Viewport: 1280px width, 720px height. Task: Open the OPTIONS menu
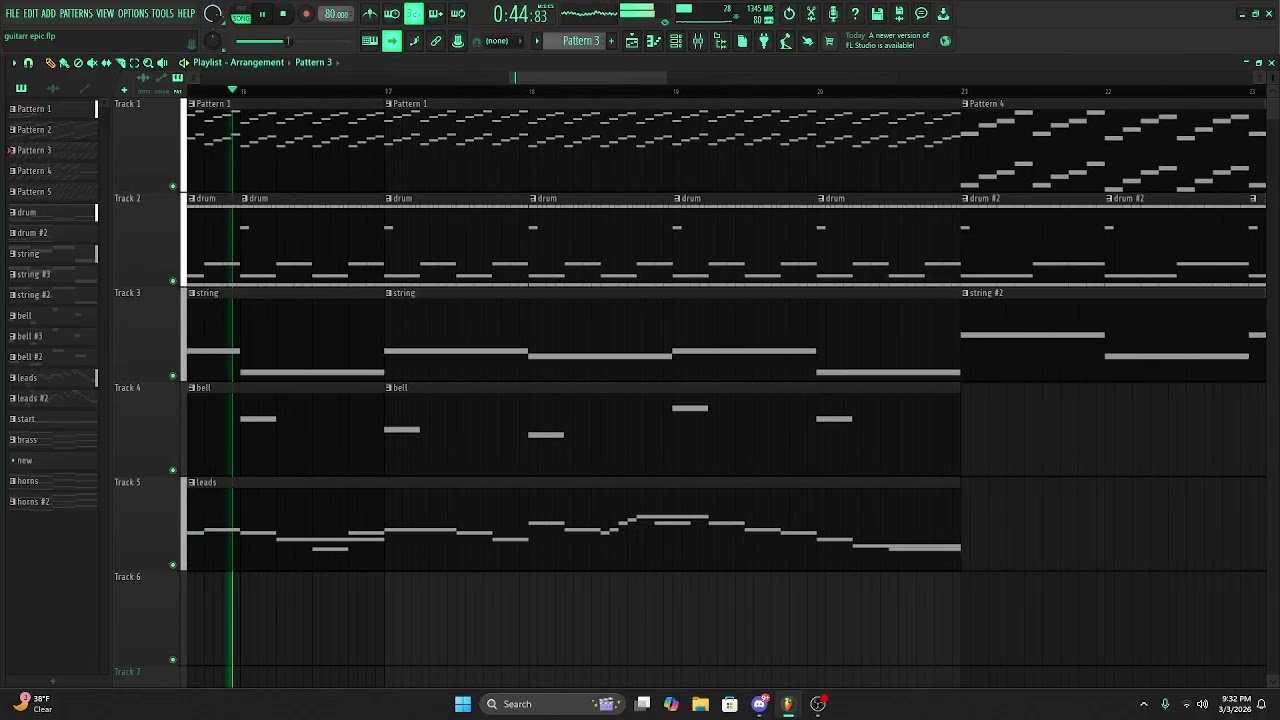point(133,14)
